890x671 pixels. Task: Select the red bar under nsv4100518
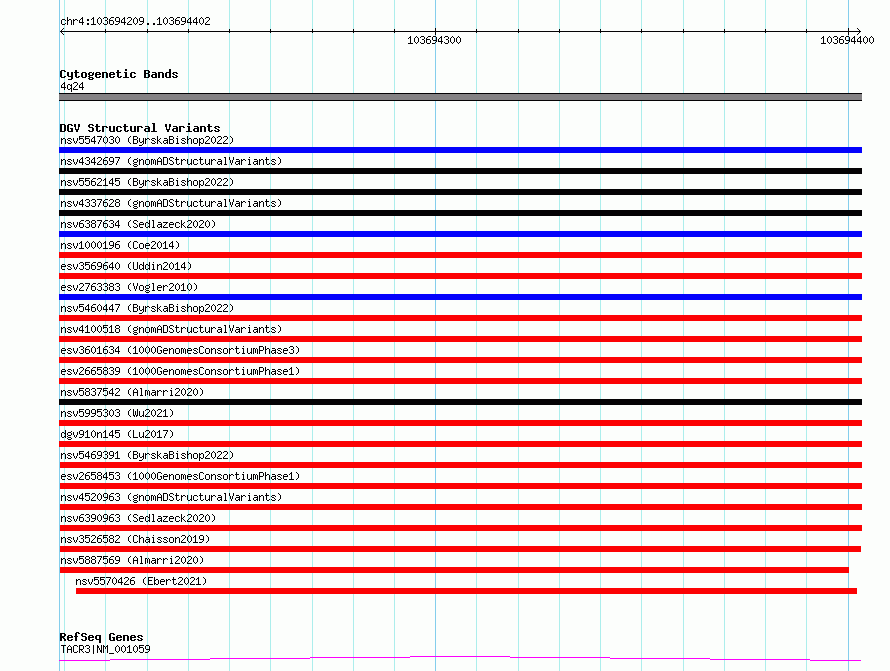[x=460, y=339]
